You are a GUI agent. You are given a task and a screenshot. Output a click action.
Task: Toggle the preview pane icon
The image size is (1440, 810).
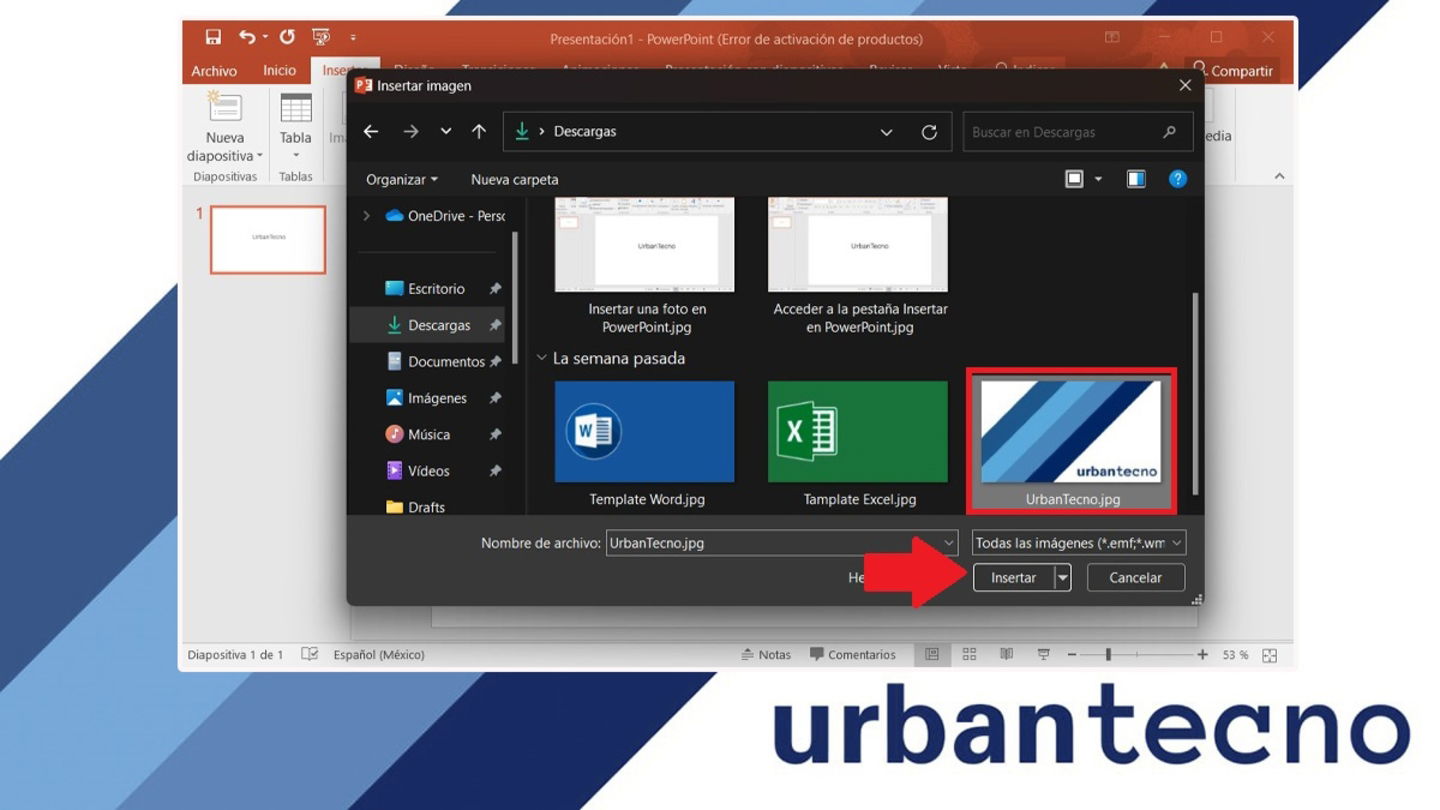(x=1136, y=179)
